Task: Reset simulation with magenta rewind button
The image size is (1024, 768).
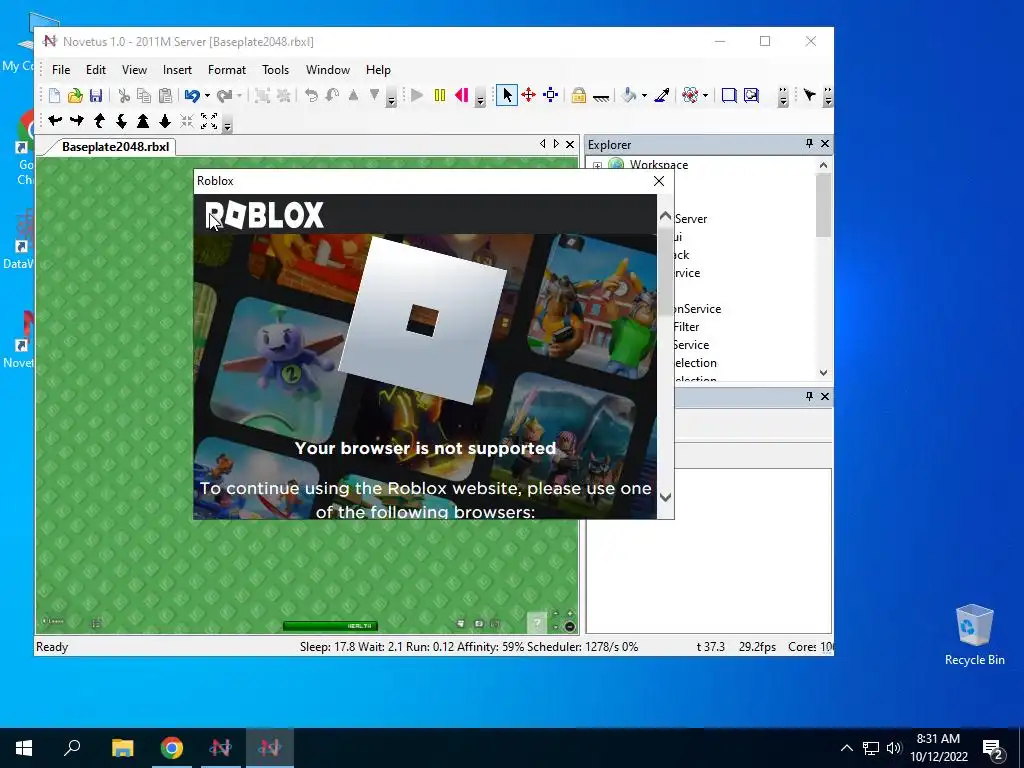Action: 461,95
